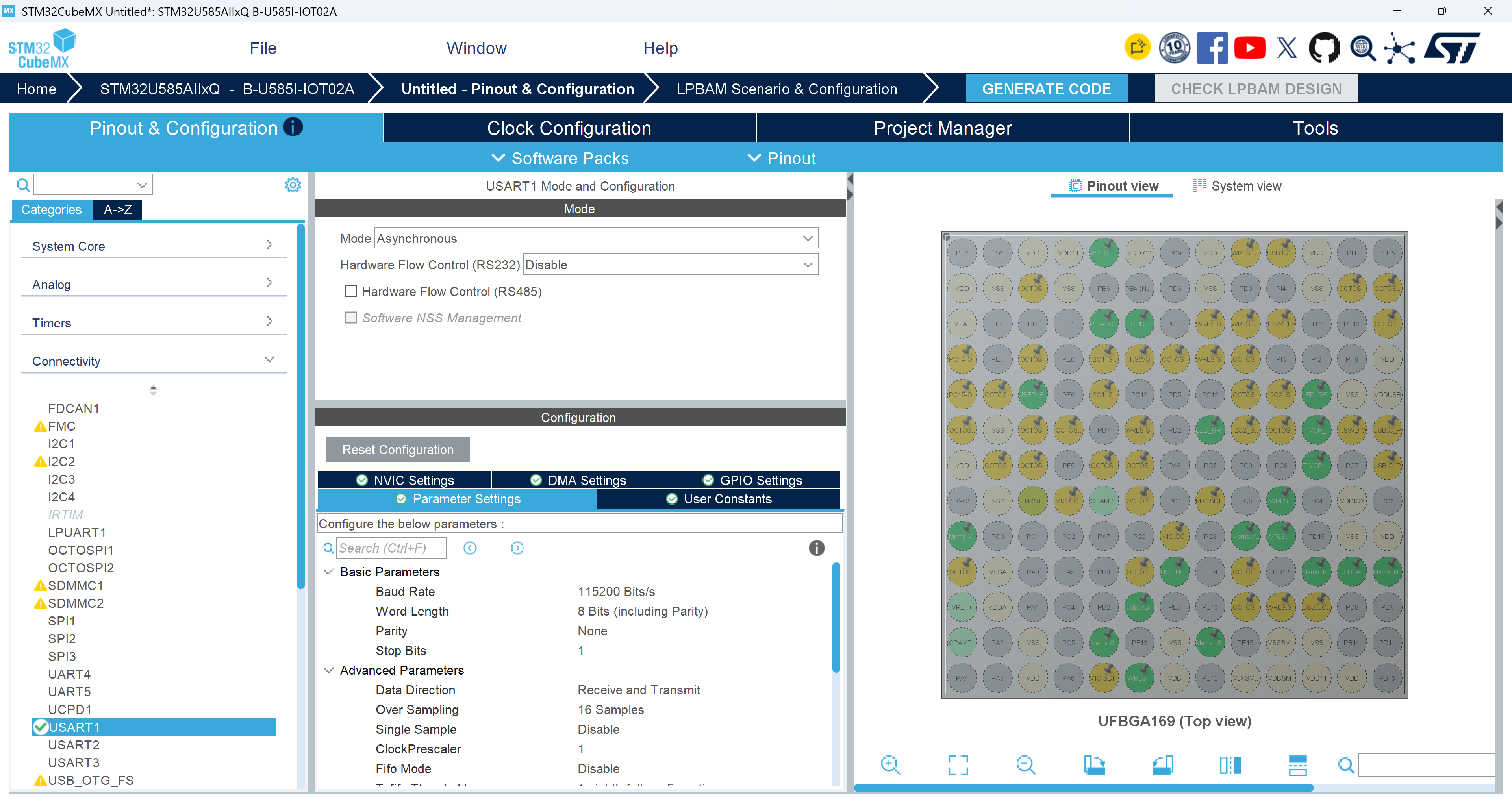Open the Facebook link icon
The width and height of the screenshot is (1512, 803).
[x=1212, y=48]
